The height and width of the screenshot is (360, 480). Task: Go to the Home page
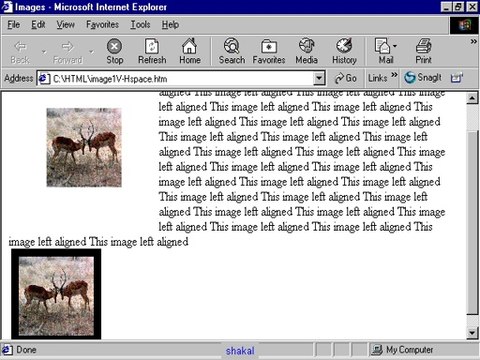pyautogui.click(x=190, y=52)
